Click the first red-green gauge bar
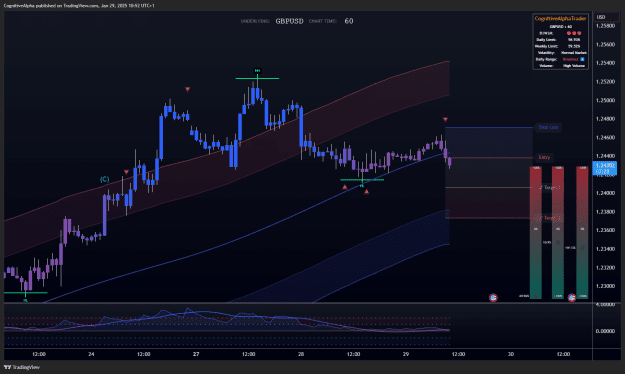 point(536,232)
